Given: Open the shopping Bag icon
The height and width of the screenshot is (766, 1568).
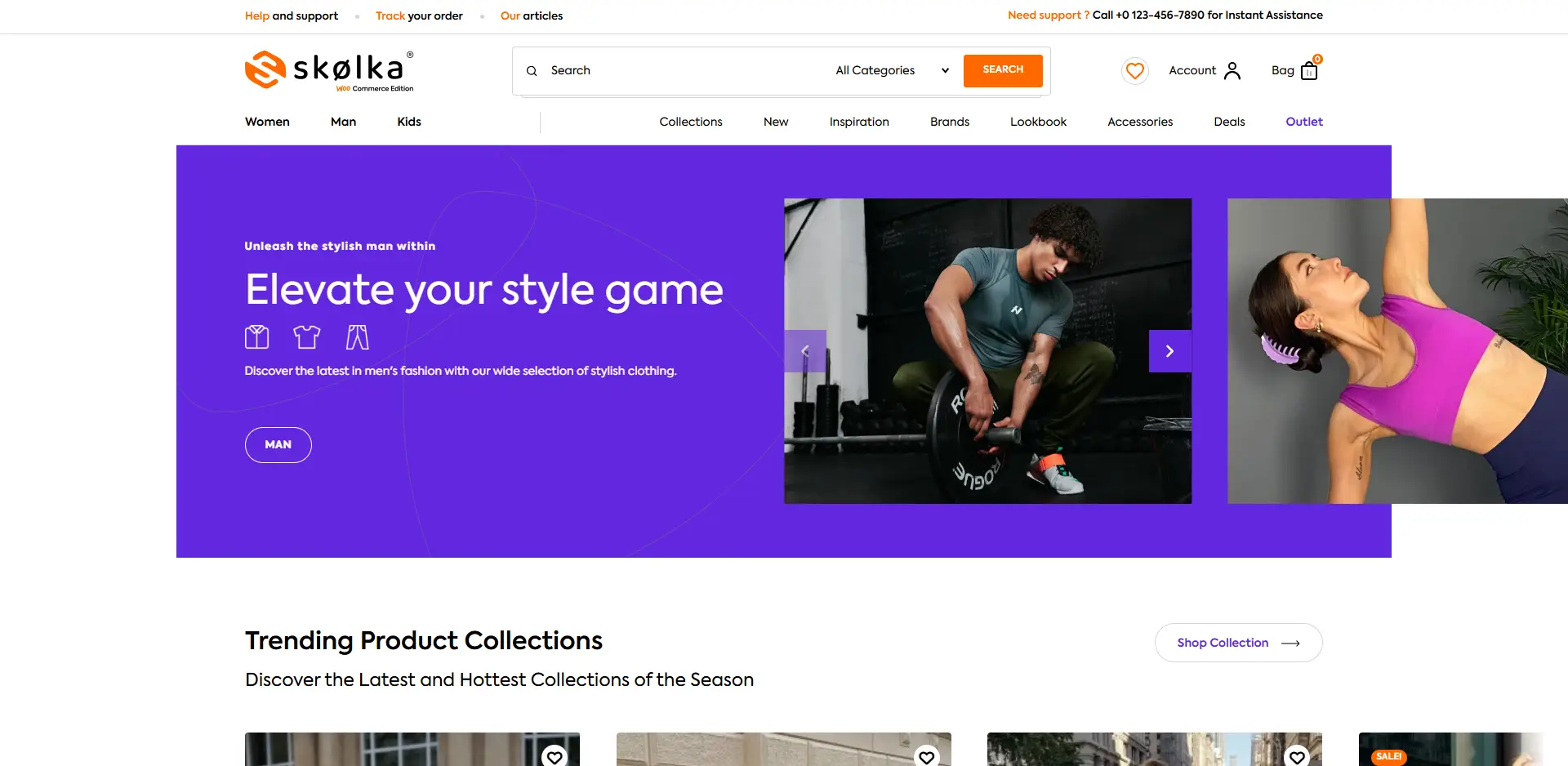Looking at the screenshot, I should click(x=1308, y=71).
